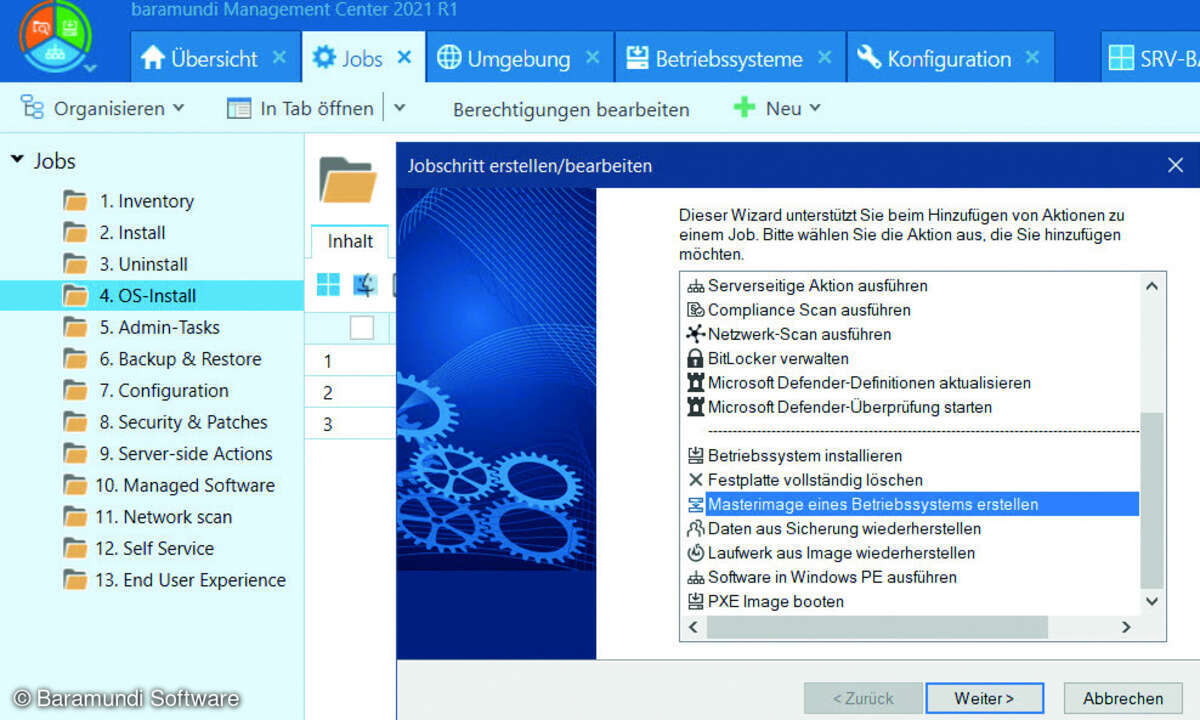Filter content by the Windows logo icon
Image resolution: width=1200 pixels, height=720 pixels.
[328, 285]
